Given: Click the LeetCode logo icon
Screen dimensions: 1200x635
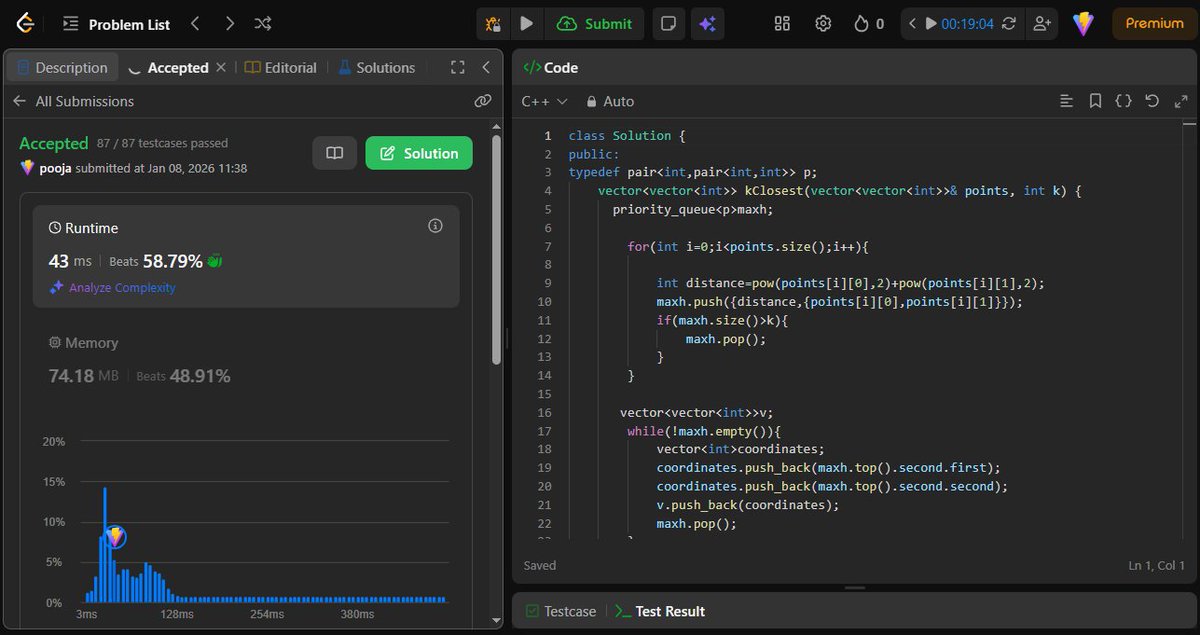Looking at the screenshot, I should (24, 23).
